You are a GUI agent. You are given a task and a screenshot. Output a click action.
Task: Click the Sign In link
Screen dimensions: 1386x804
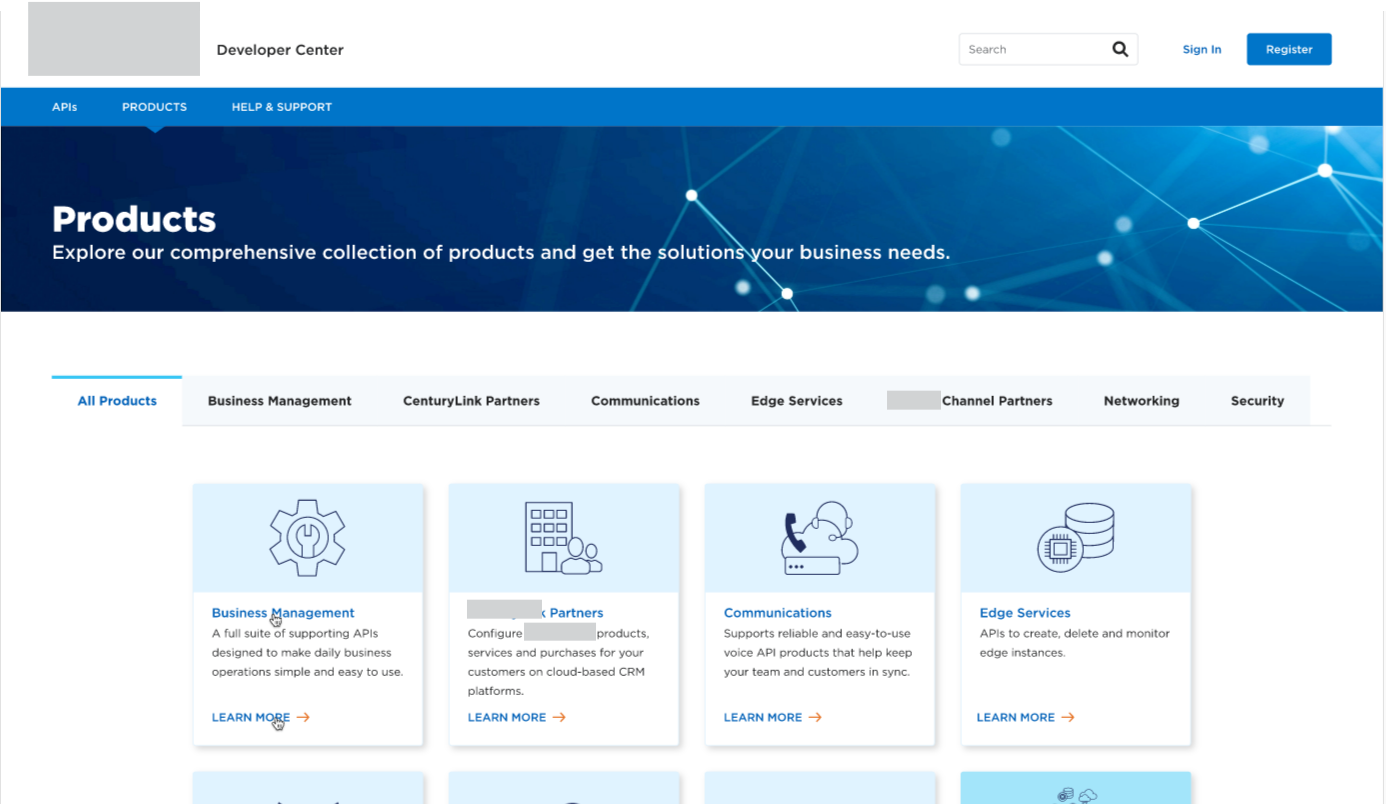pos(1202,49)
